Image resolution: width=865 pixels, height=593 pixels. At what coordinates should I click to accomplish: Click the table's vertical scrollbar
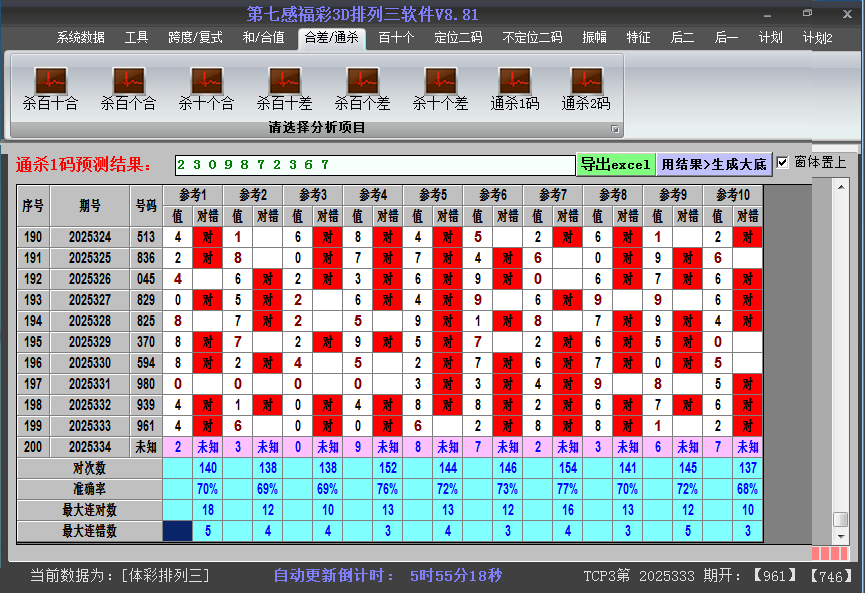[841, 350]
